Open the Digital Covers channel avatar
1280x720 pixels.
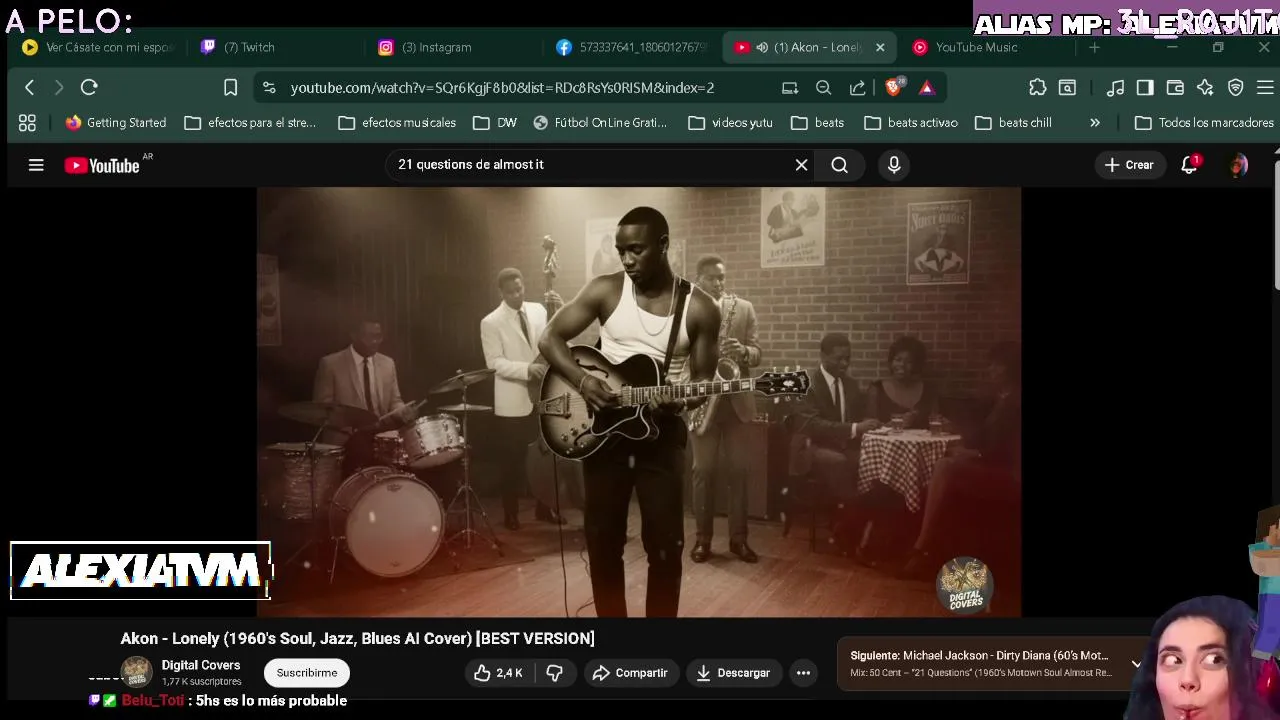point(136,672)
